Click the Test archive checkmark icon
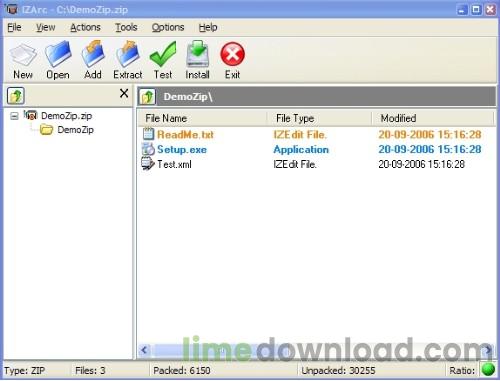The image size is (500, 381). (163, 54)
